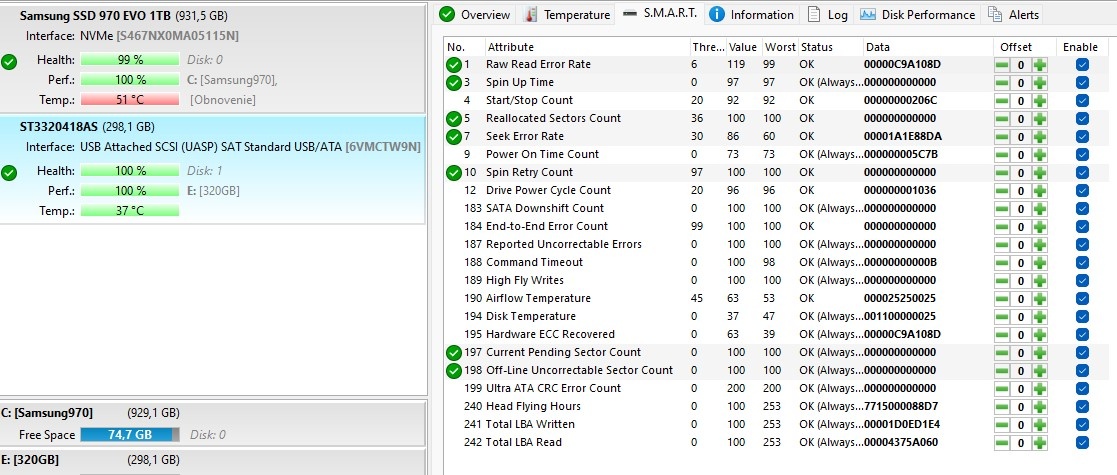Decrease offset for Disk Temperature row
This screenshot has width=1117, height=475.
pos(1002,317)
